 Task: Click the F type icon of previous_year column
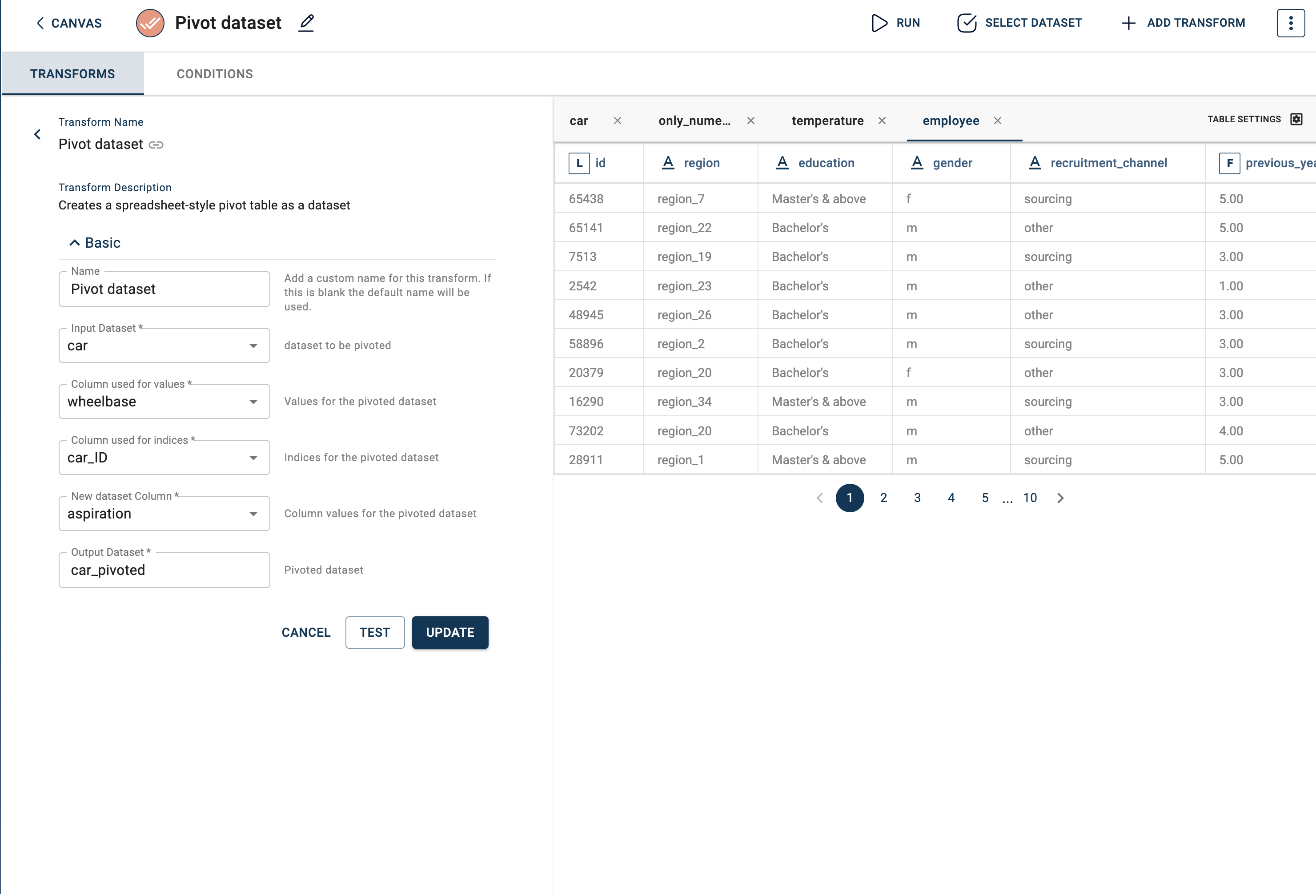(x=1229, y=163)
